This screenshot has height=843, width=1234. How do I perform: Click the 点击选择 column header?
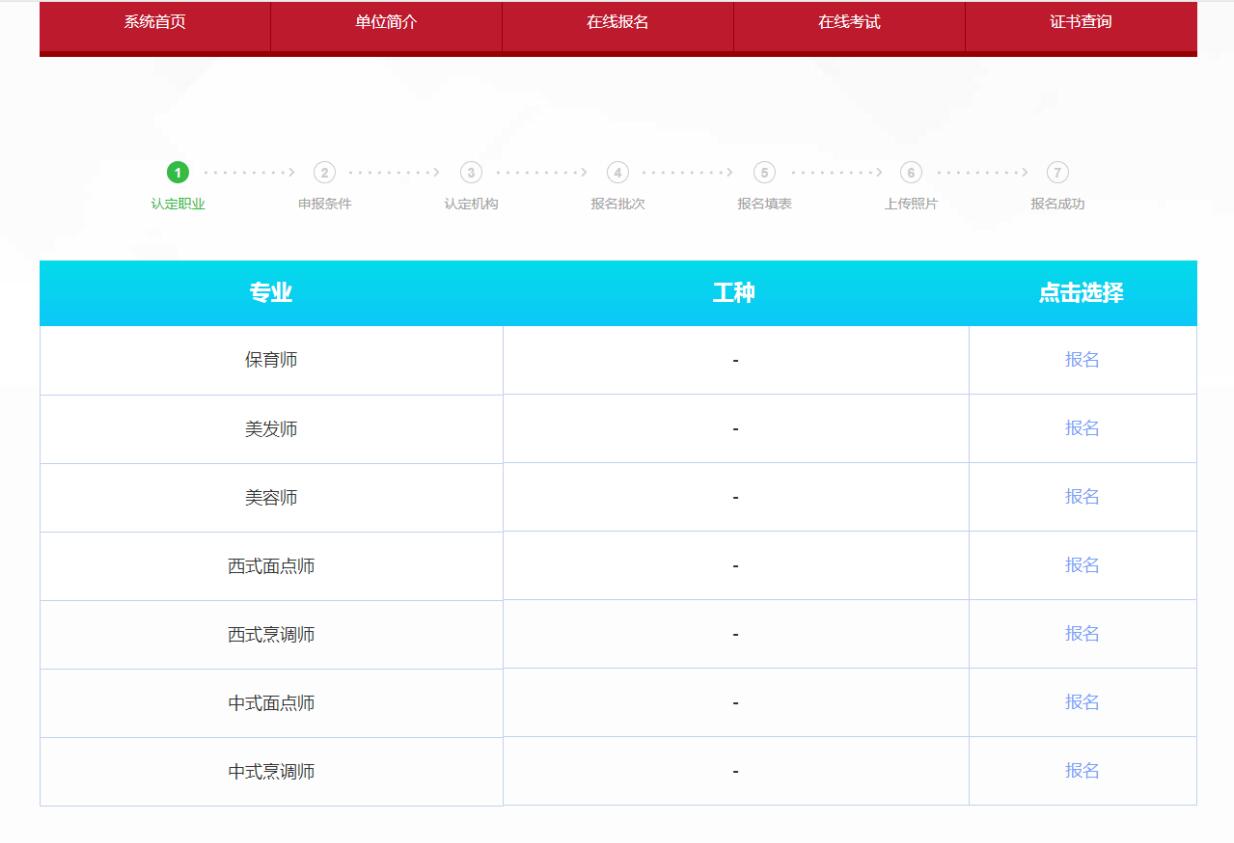[1082, 293]
